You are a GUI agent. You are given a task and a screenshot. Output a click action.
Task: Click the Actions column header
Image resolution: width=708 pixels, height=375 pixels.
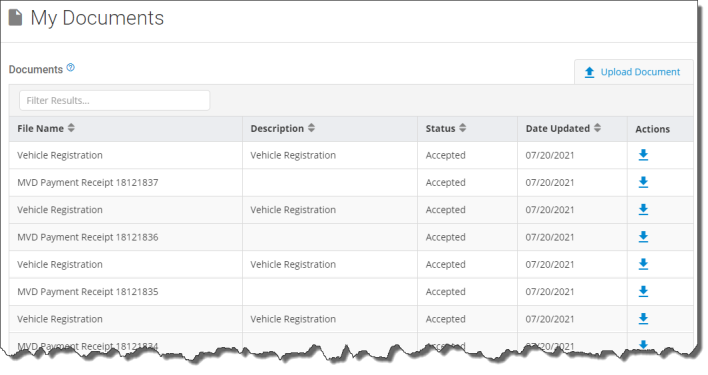pyautogui.click(x=652, y=129)
